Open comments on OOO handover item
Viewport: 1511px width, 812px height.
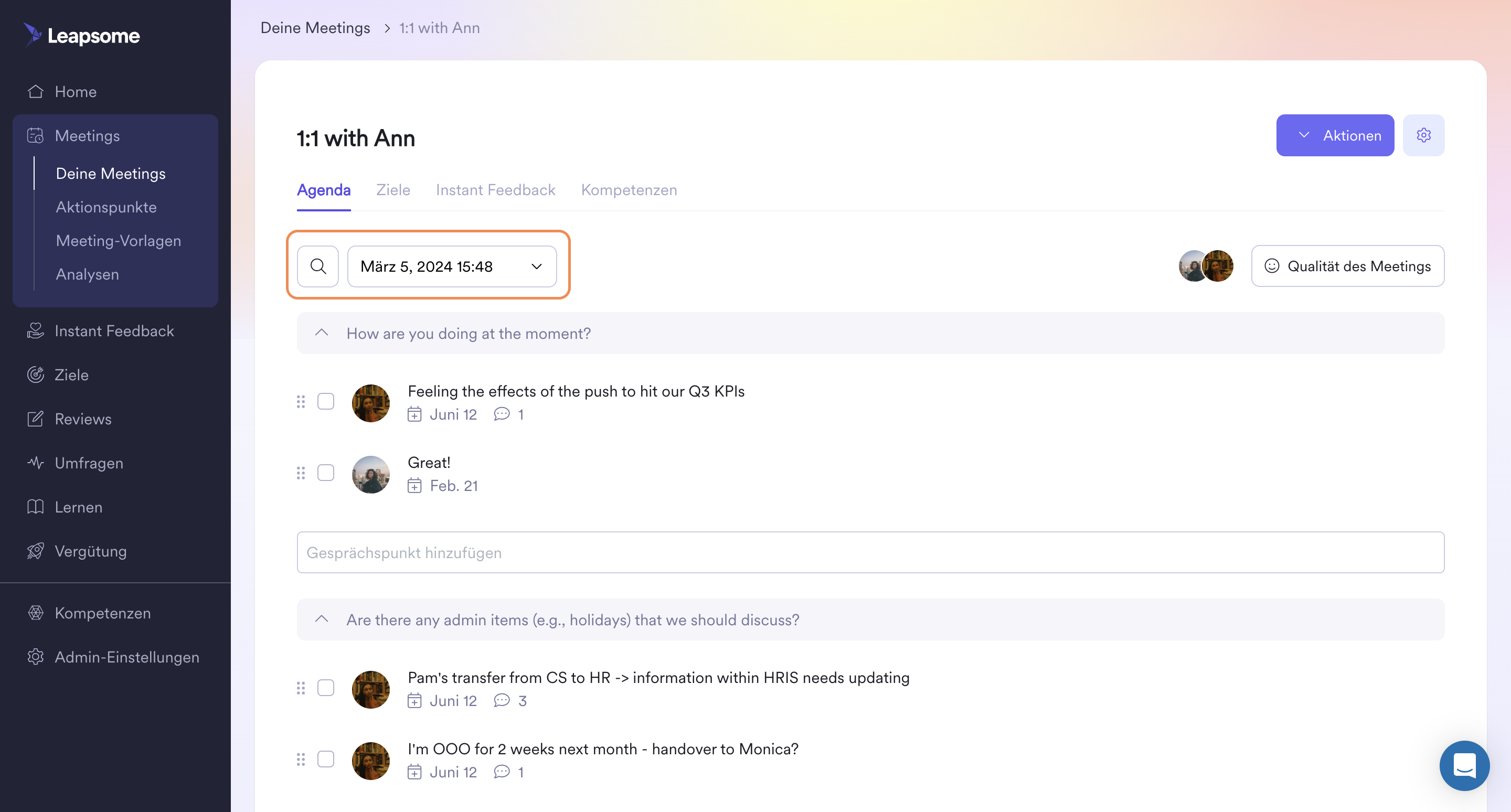[x=508, y=772]
